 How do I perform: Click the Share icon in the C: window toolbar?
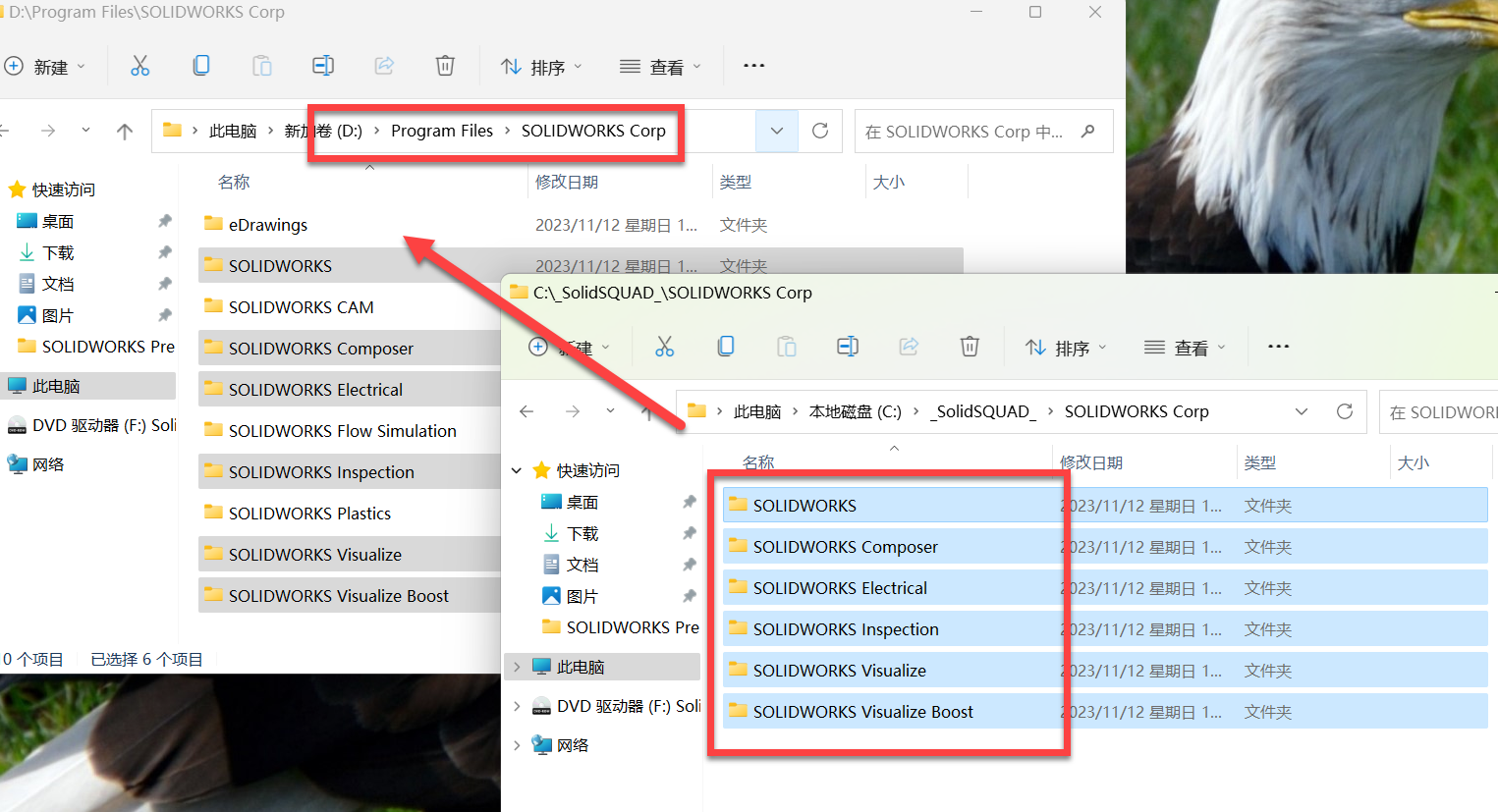[909, 347]
